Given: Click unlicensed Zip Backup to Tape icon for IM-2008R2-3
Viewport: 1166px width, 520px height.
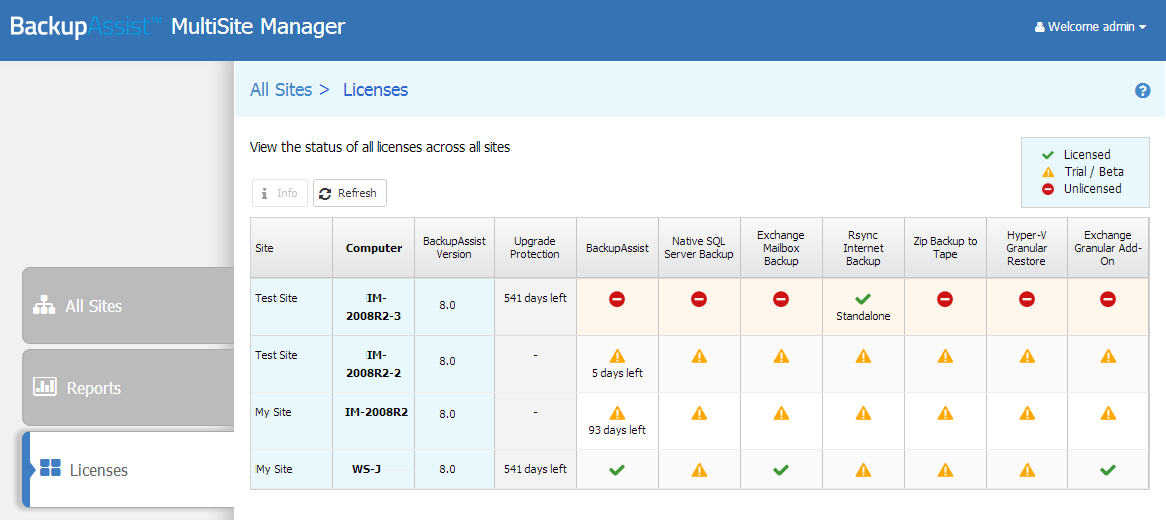Looking at the screenshot, I should pos(944,299).
